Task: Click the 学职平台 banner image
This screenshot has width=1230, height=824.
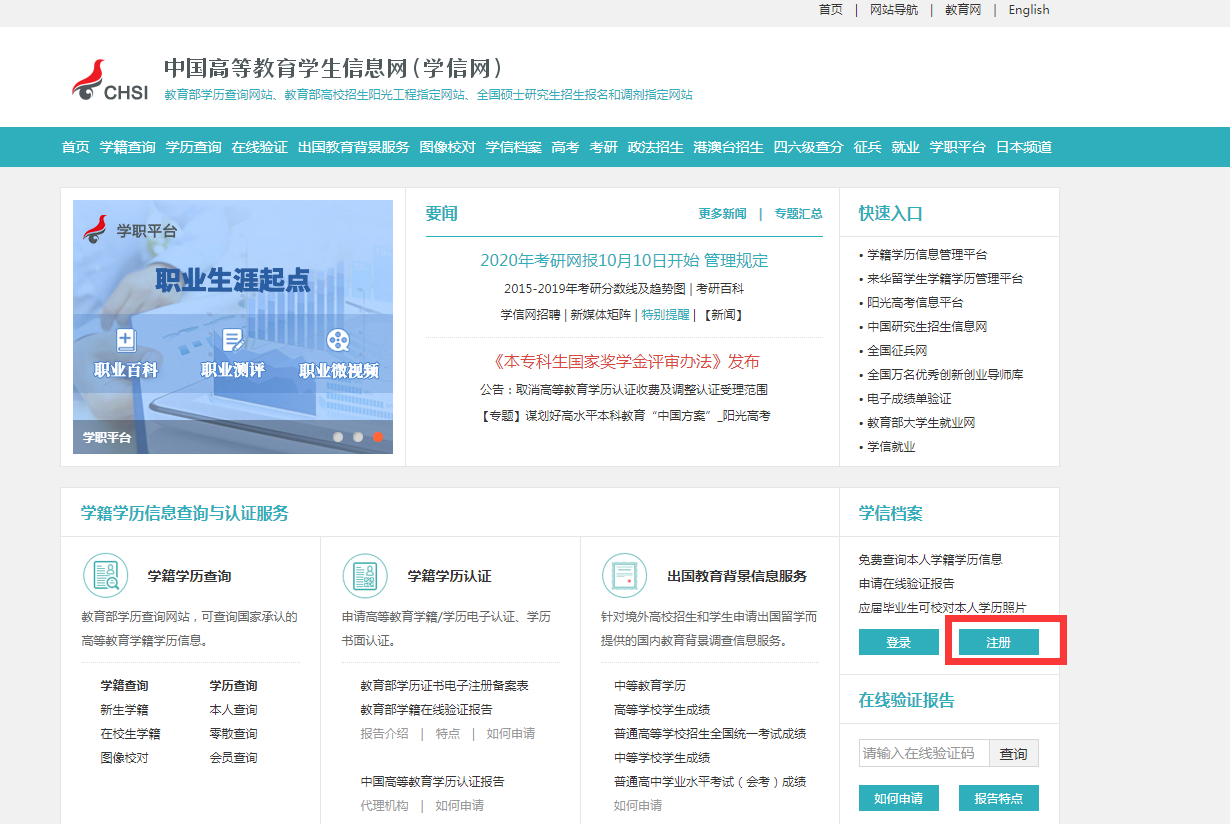Action: point(233,327)
